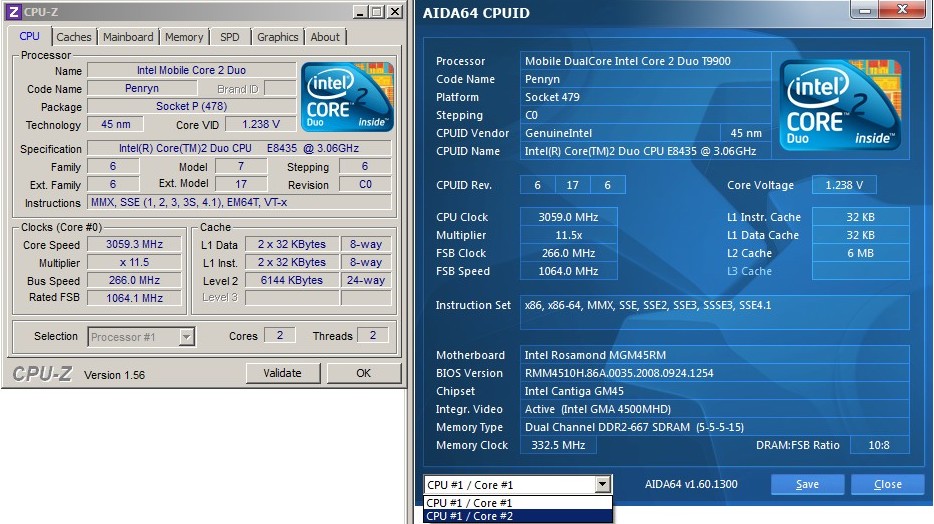This screenshot has height=524, width=934.
Task: Open the SPD tab
Action: tap(230, 37)
